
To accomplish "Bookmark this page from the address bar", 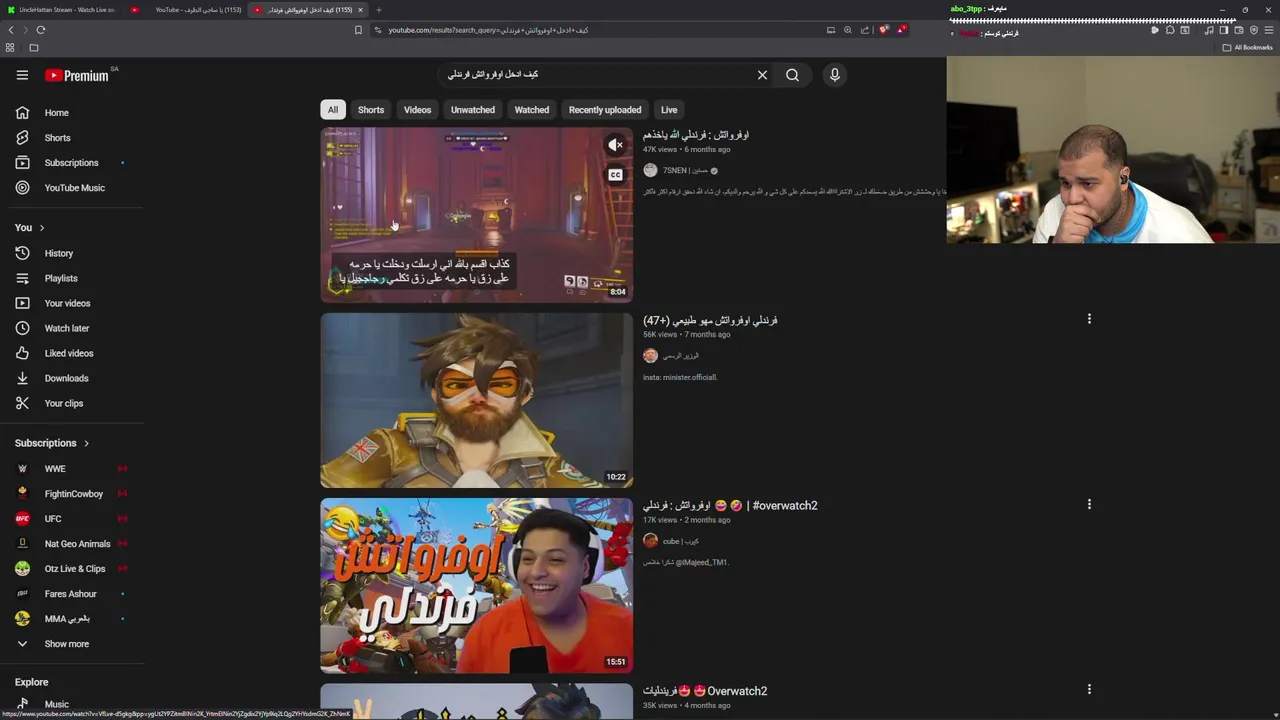I will coord(358,30).
